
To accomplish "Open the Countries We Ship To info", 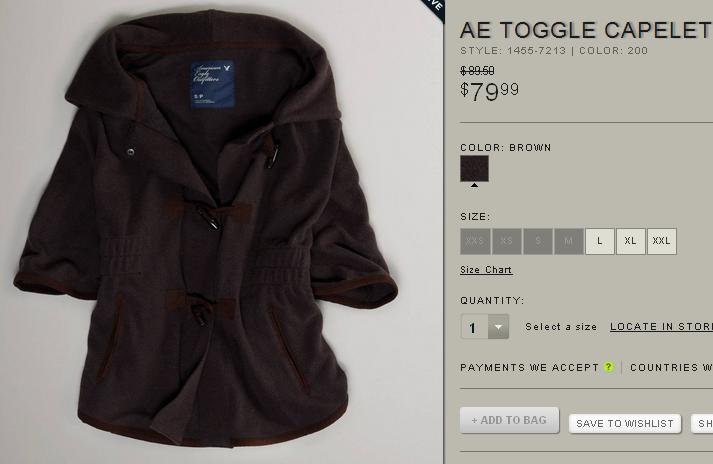I will click(671, 367).
